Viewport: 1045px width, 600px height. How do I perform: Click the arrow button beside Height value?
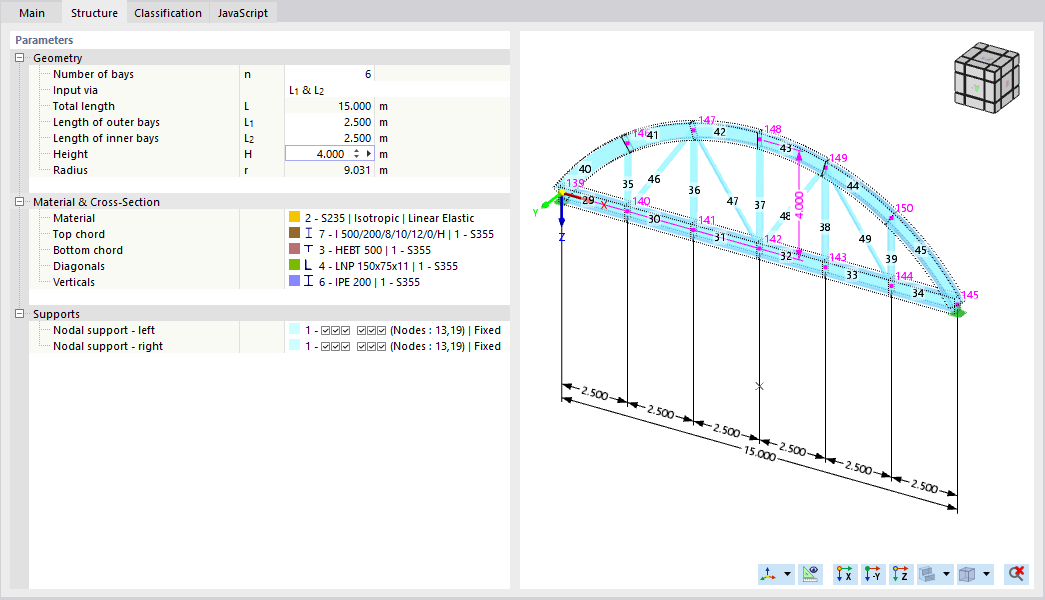pos(369,154)
